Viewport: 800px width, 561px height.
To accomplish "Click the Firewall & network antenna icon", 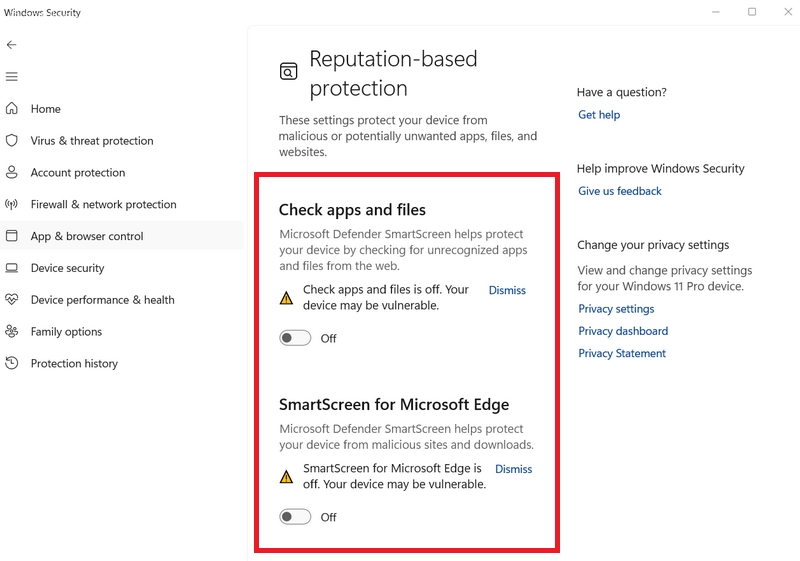I will click(12, 204).
